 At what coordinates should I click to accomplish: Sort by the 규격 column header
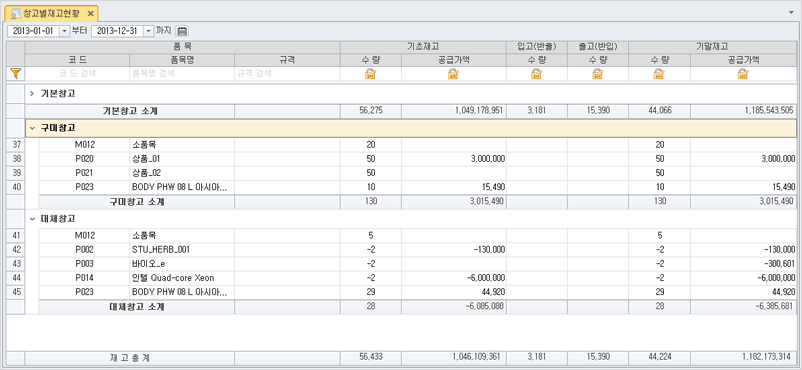click(287, 60)
